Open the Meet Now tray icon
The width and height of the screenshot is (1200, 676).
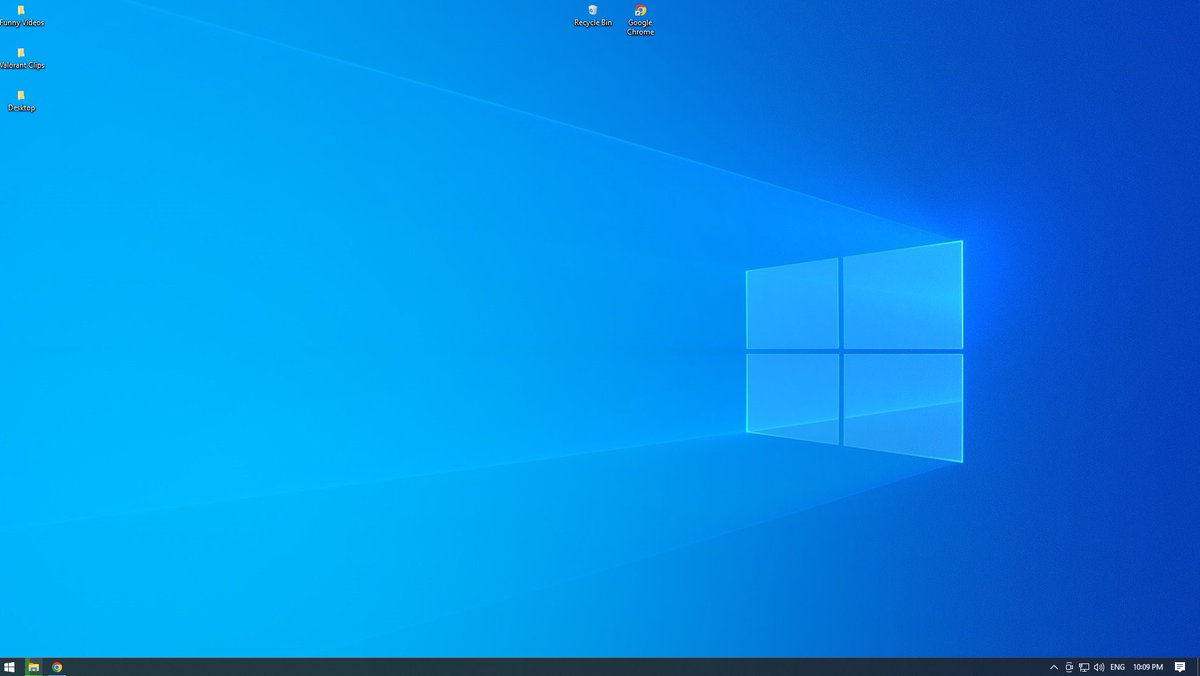(x=1069, y=667)
